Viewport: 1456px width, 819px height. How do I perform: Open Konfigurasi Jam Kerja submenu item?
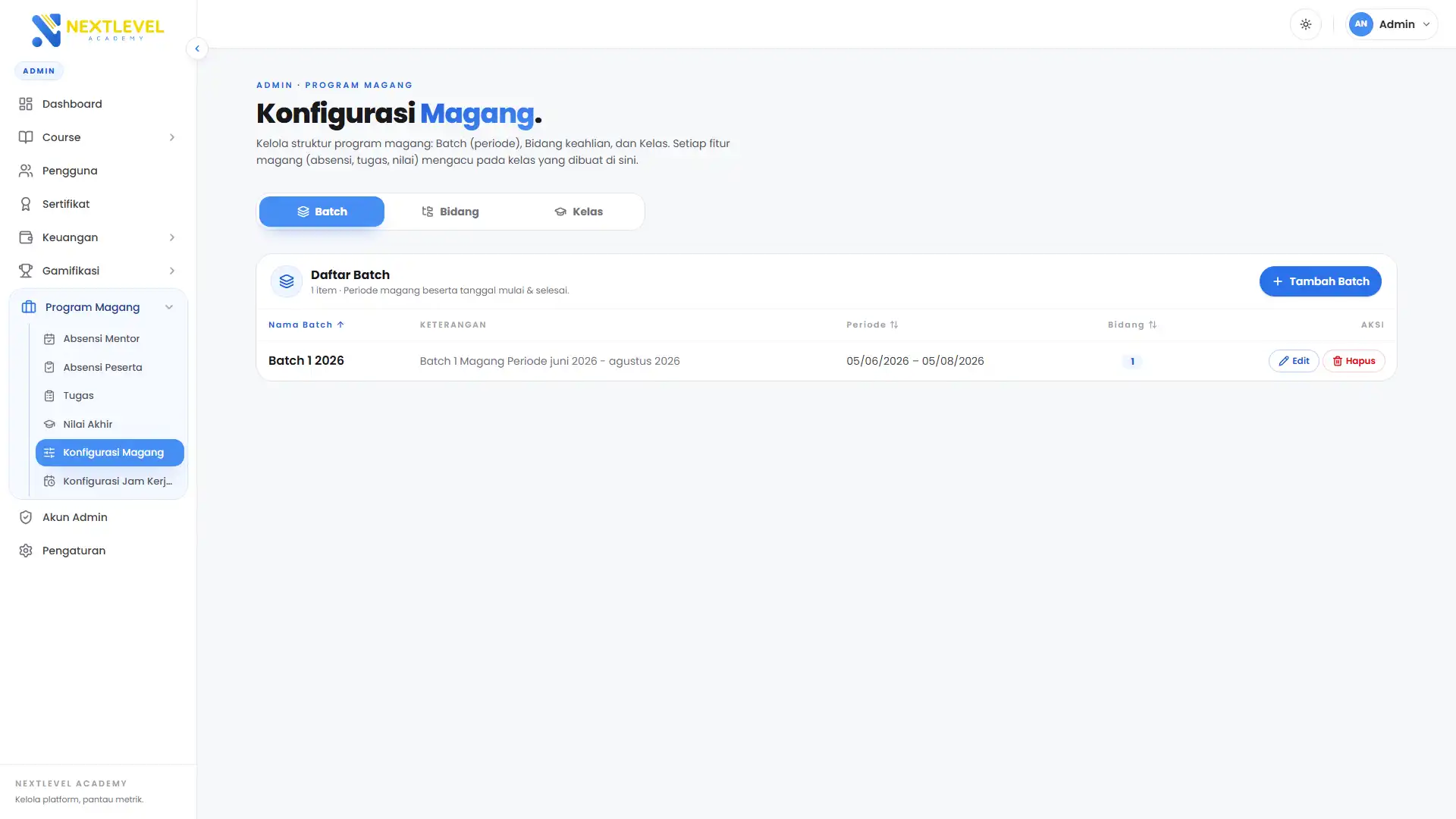pyautogui.click(x=109, y=481)
